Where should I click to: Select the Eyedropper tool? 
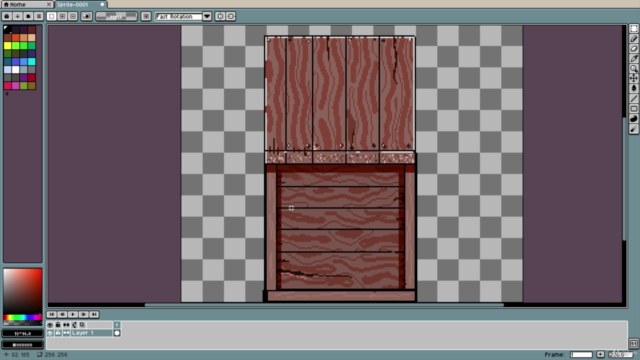[x=633, y=58]
